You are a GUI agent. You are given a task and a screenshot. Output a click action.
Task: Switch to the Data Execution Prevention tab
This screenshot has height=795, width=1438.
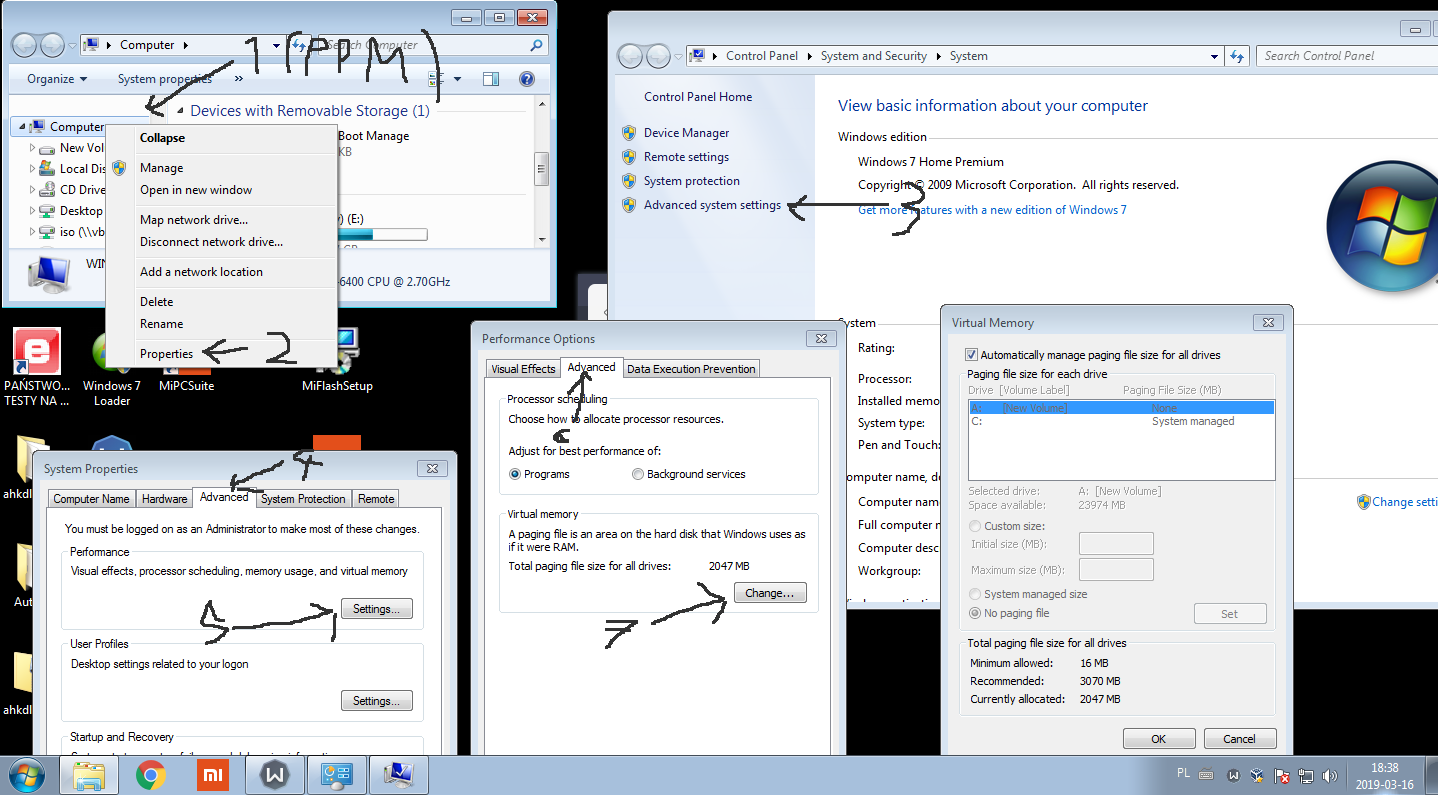690,369
